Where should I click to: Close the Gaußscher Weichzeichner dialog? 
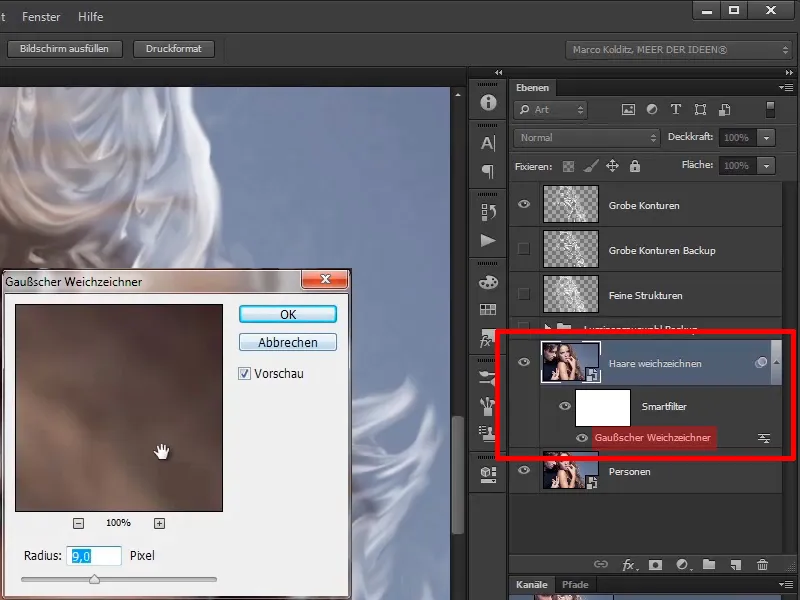coord(325,279)
